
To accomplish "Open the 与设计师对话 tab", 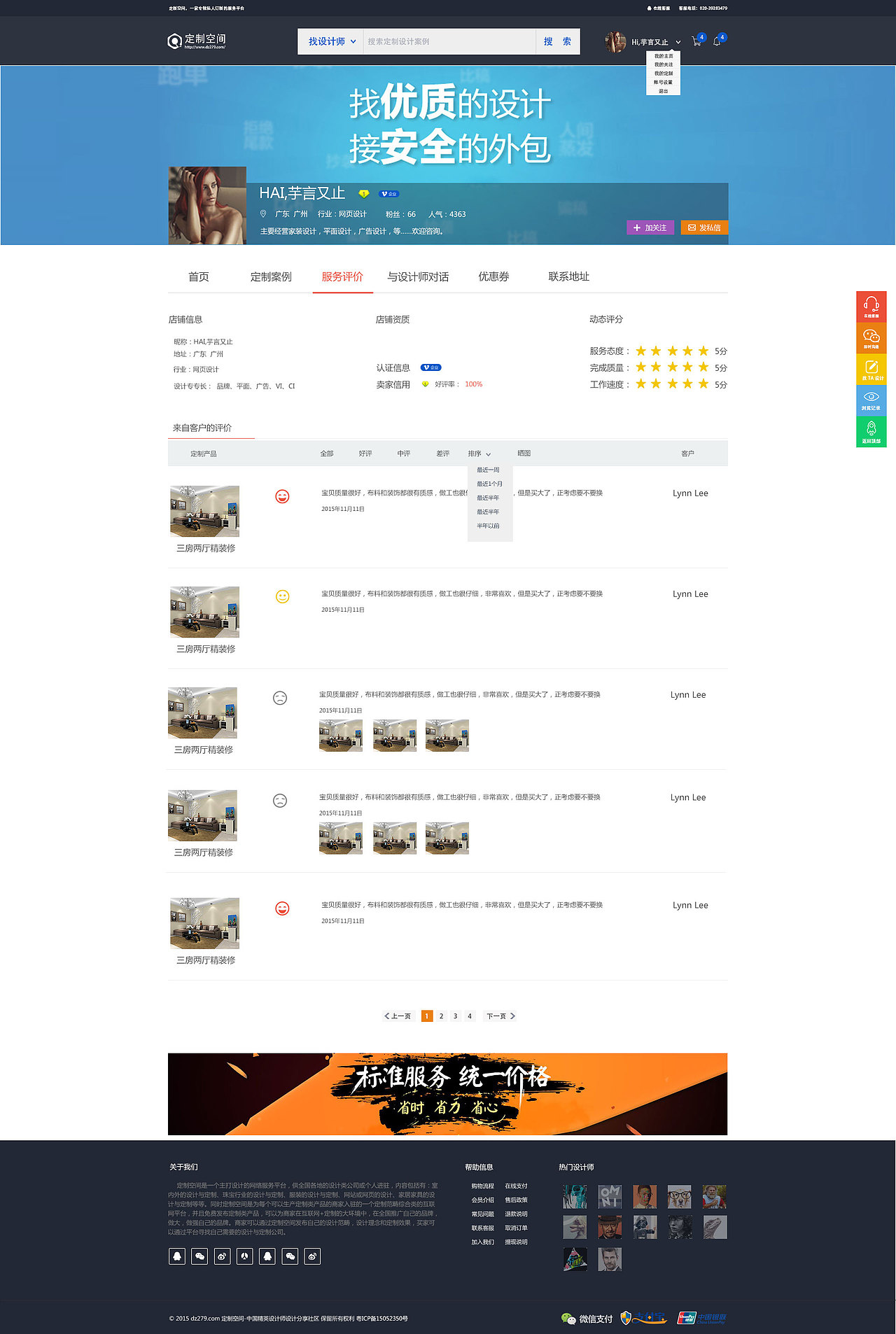I will point(418,276).
